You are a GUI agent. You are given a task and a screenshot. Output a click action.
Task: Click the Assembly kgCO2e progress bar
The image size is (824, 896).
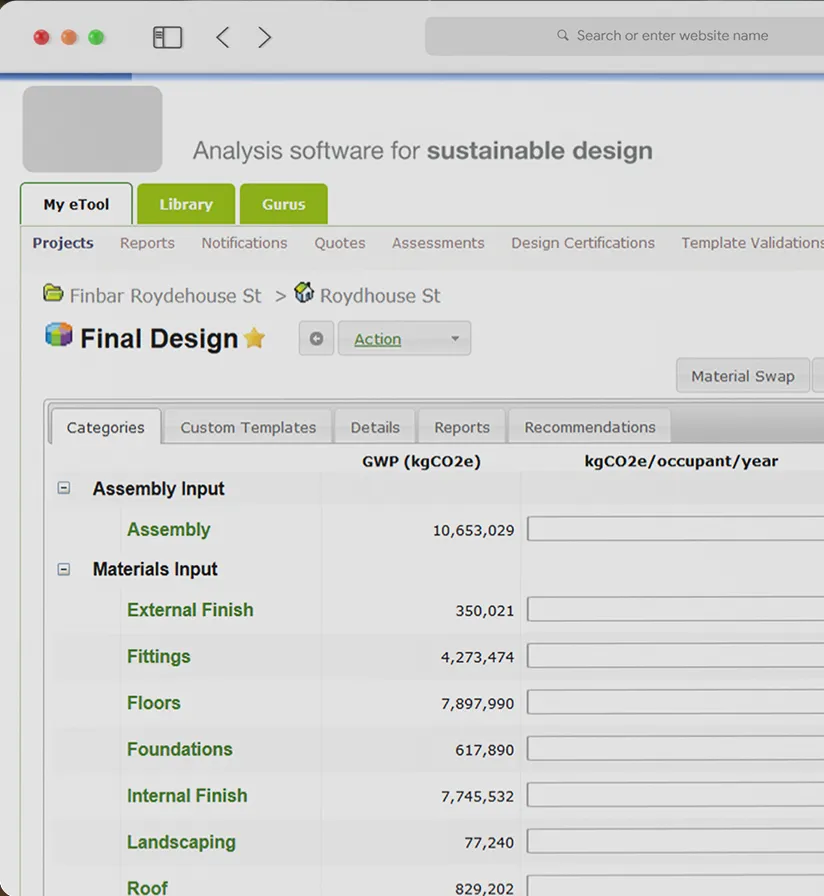click(x=675, y=529)
